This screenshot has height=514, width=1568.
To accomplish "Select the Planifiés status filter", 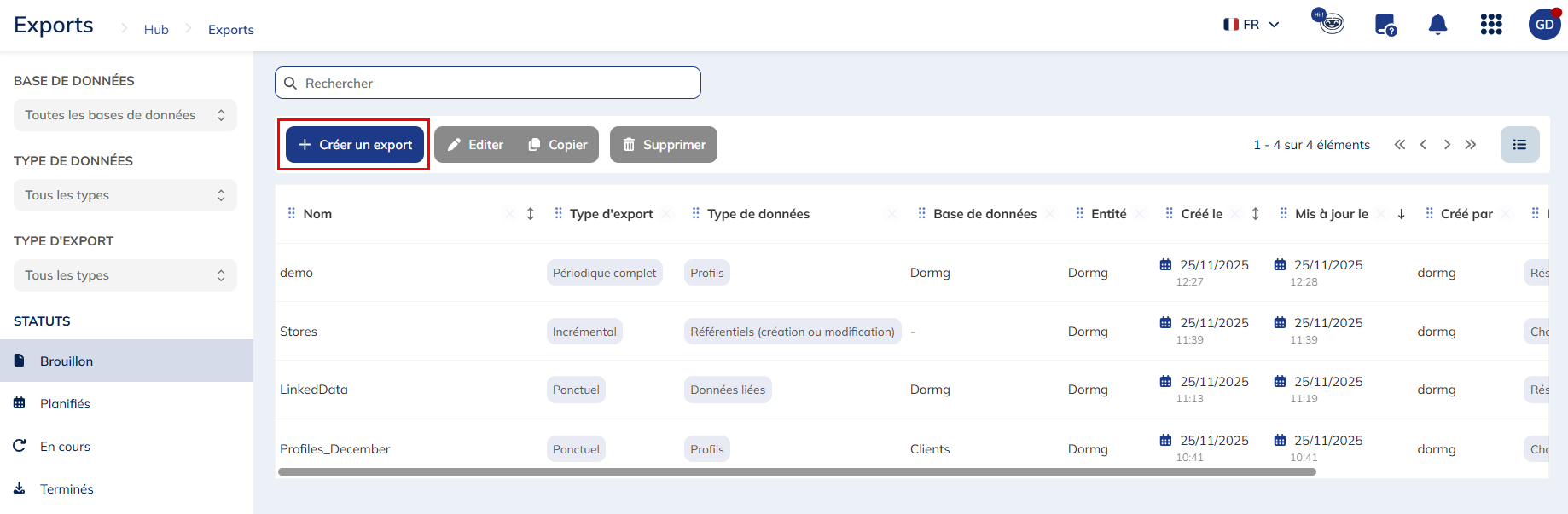I will 65,404.
